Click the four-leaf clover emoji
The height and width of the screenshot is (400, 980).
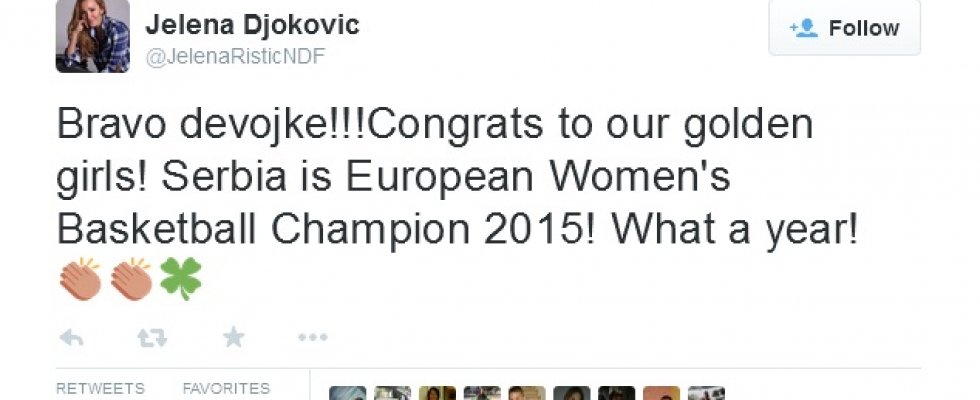coord(180,278)
